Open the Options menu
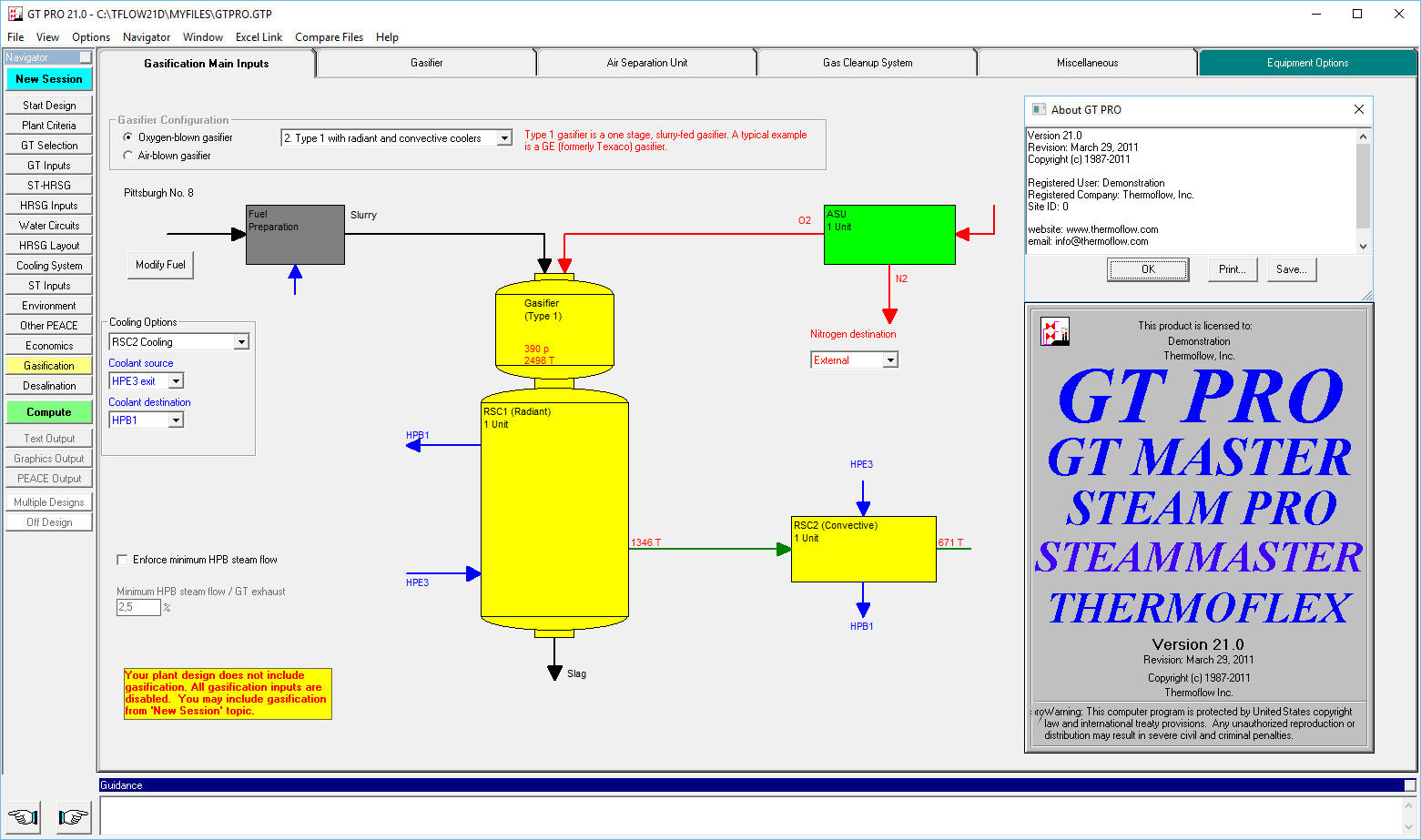The image size is (1421, 840). tap(91, 37)
